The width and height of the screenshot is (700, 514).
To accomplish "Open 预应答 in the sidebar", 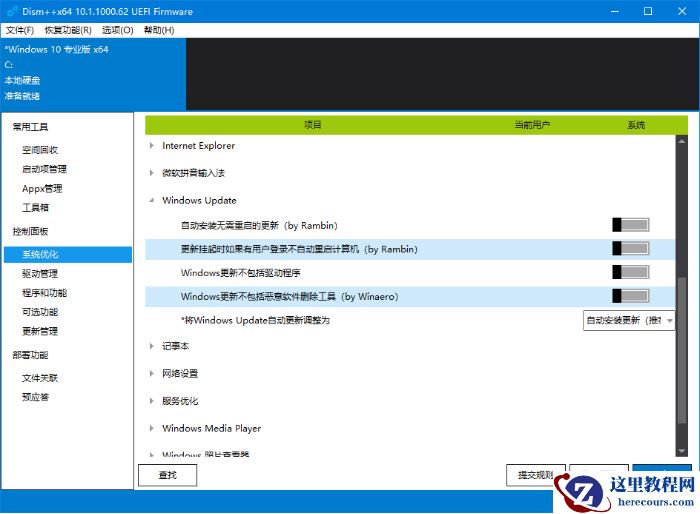I will pos(35,397).
